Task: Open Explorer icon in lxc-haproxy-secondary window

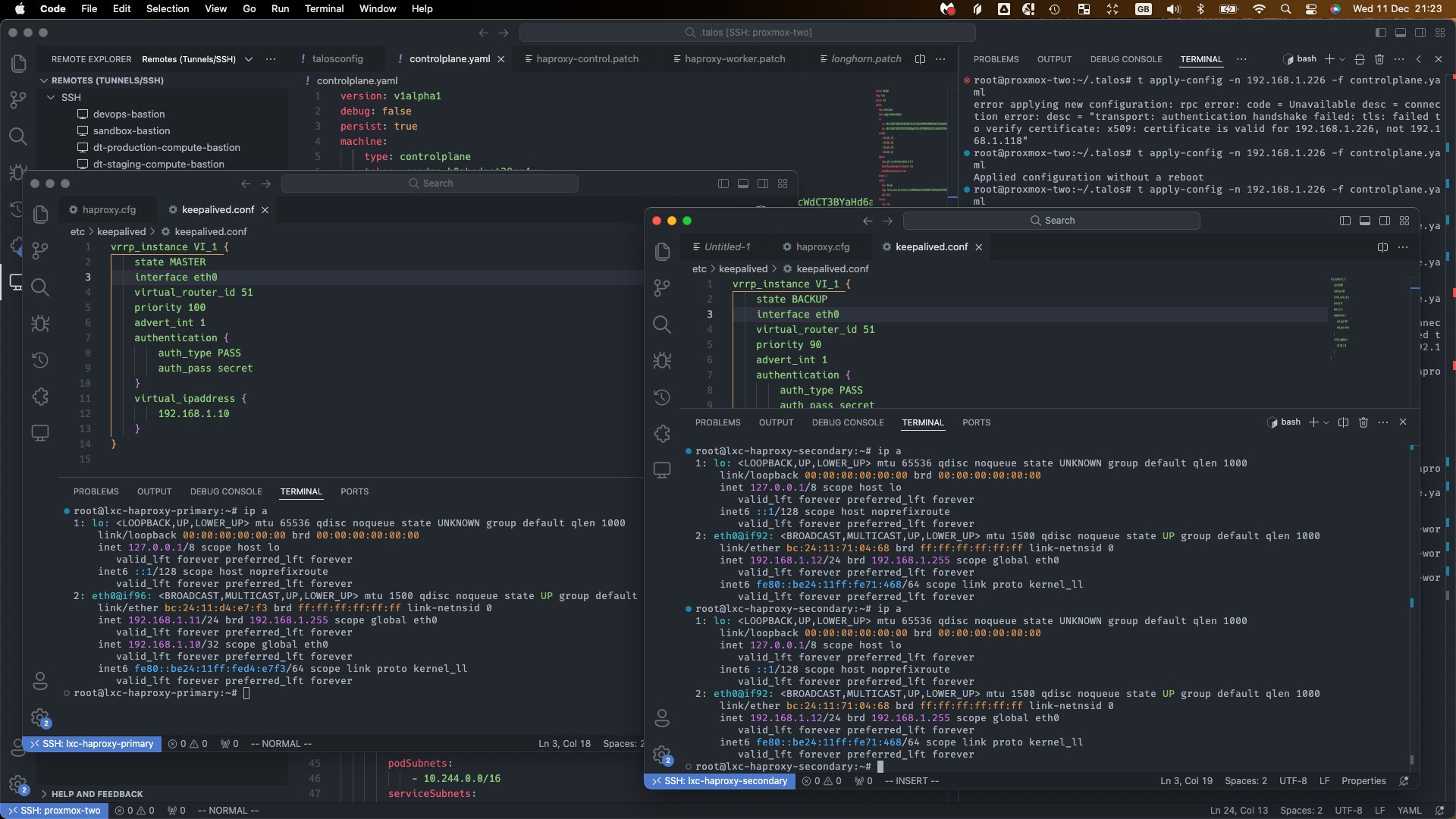Action: pos(662,252)
